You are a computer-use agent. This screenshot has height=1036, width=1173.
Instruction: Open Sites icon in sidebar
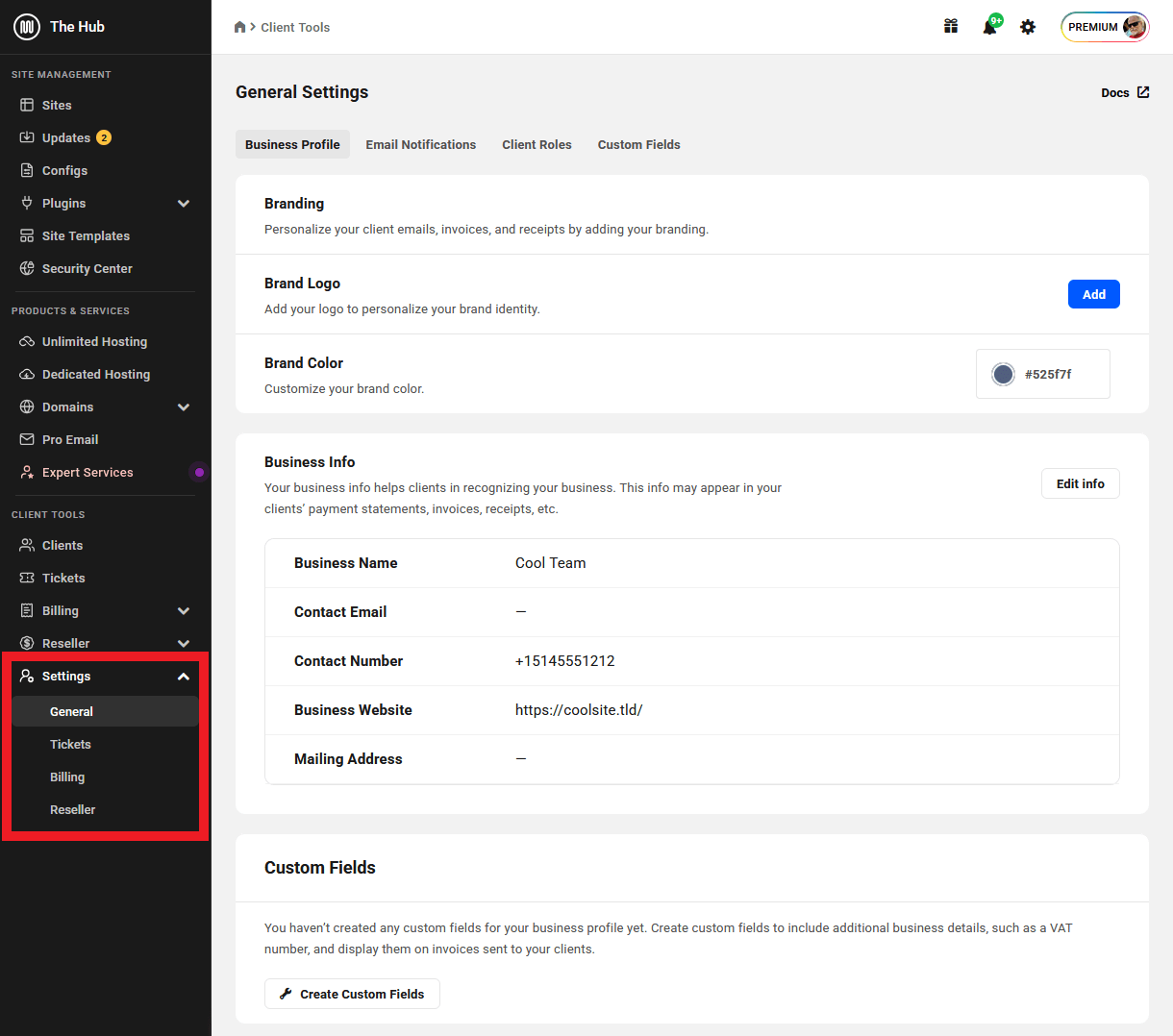[x=27, y=105]
